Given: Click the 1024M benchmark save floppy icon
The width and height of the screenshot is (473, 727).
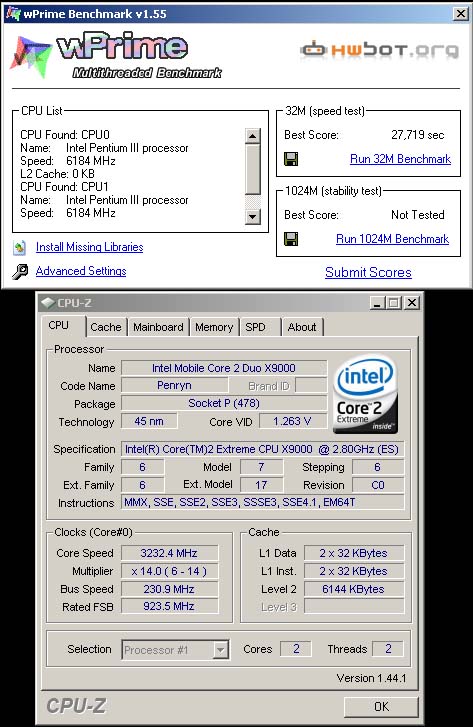Looking at the screenshot, I should 291,239.
